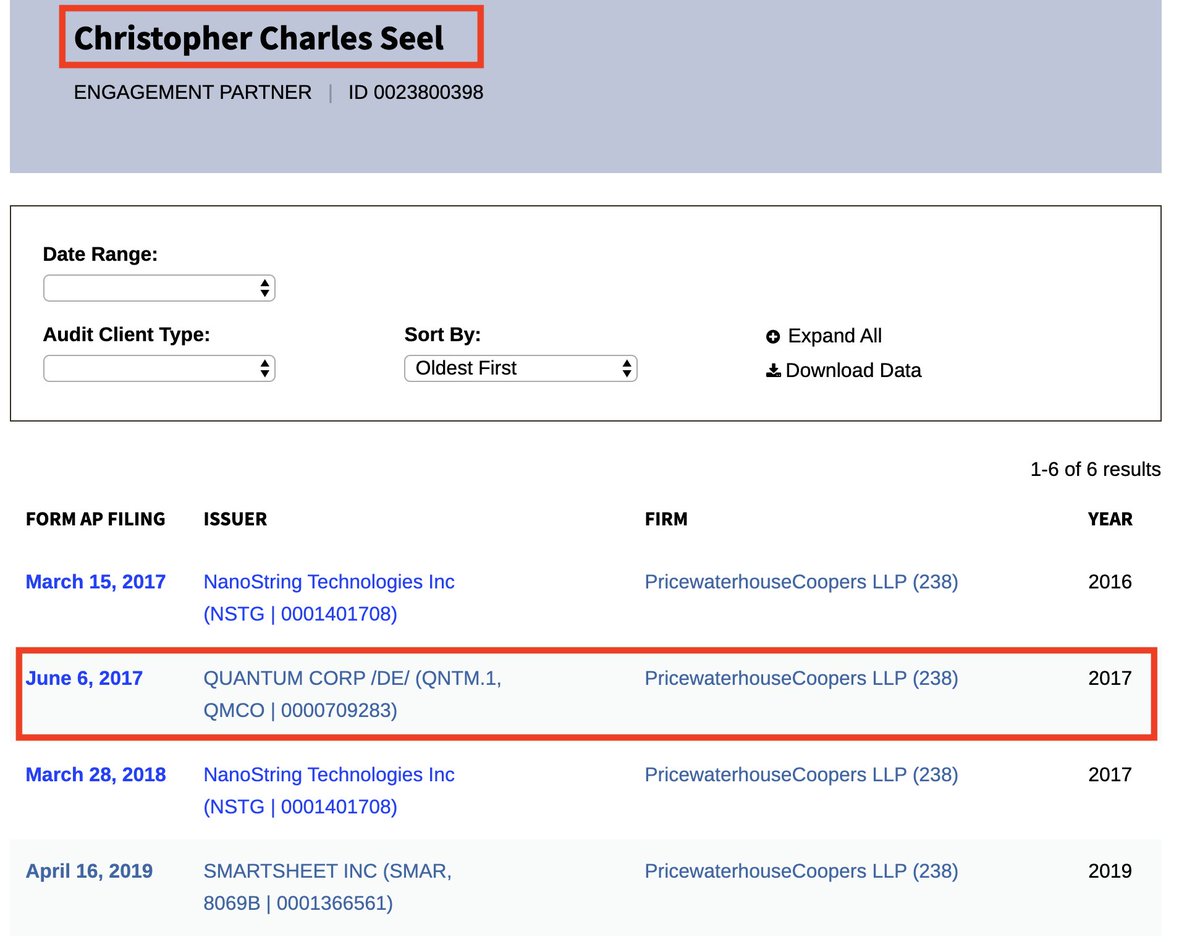Click the FORM AP FILING column header
The image size is (1200, 942).
(x=96, y=519)
